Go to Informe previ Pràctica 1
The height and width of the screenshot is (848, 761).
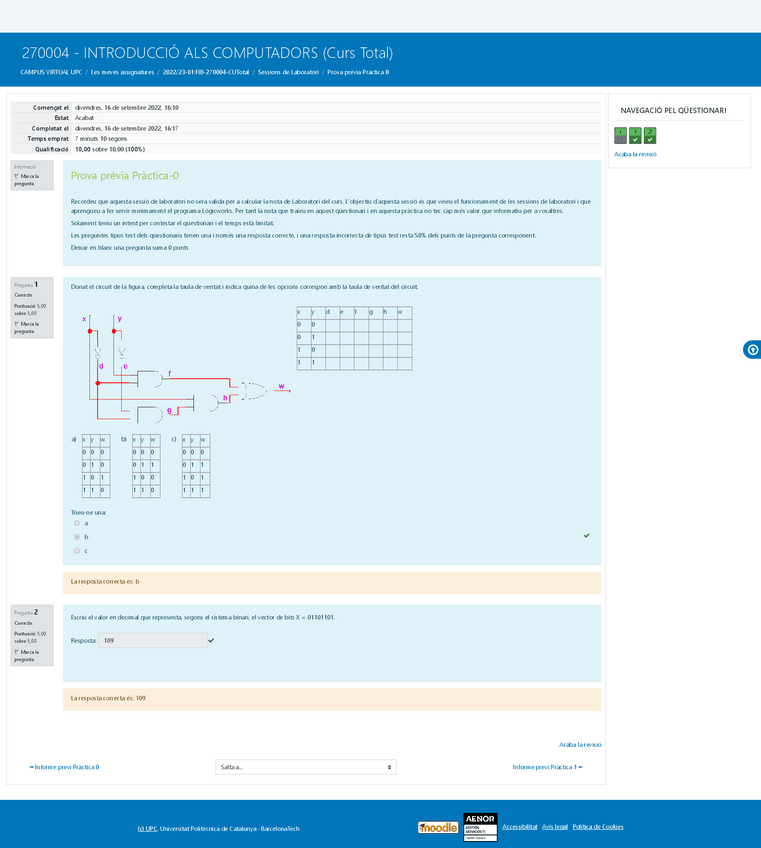tap(547, 767)
